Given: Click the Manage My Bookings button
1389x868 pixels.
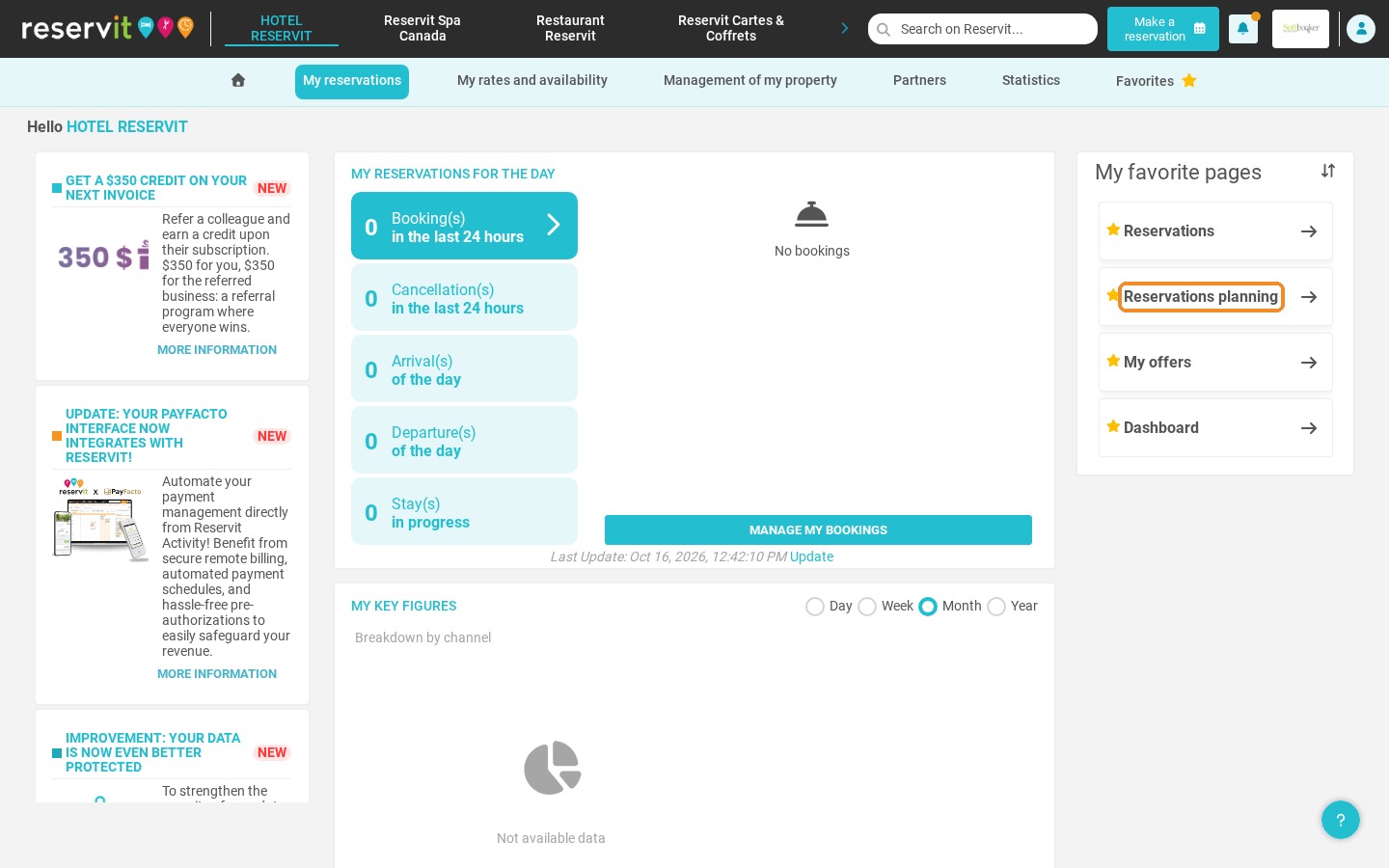Looking at the screenshot, I should (818, 529).
